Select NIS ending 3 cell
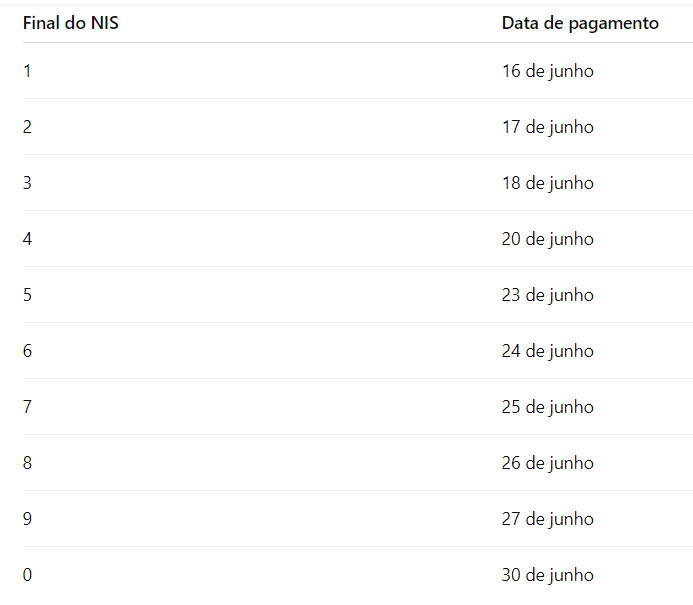 [27, 183]
